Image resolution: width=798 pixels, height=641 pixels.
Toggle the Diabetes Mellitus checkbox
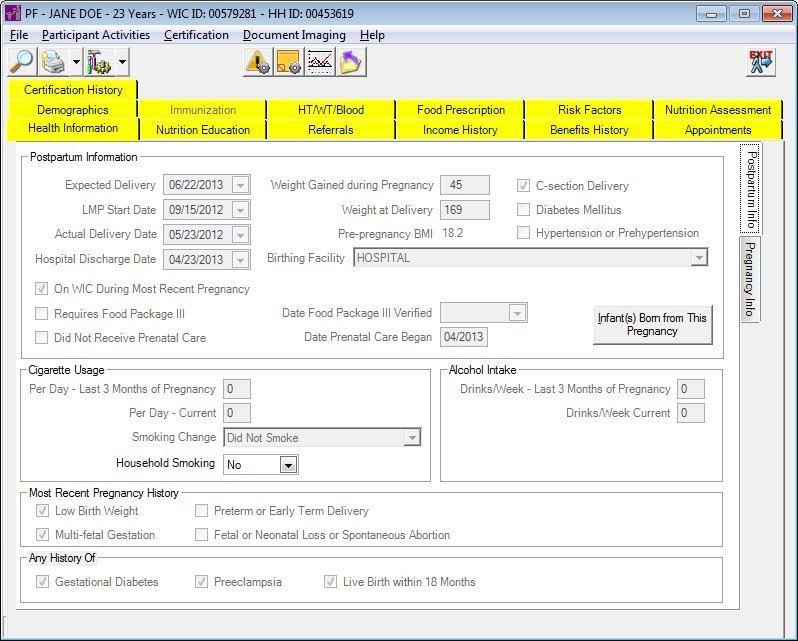523,210
